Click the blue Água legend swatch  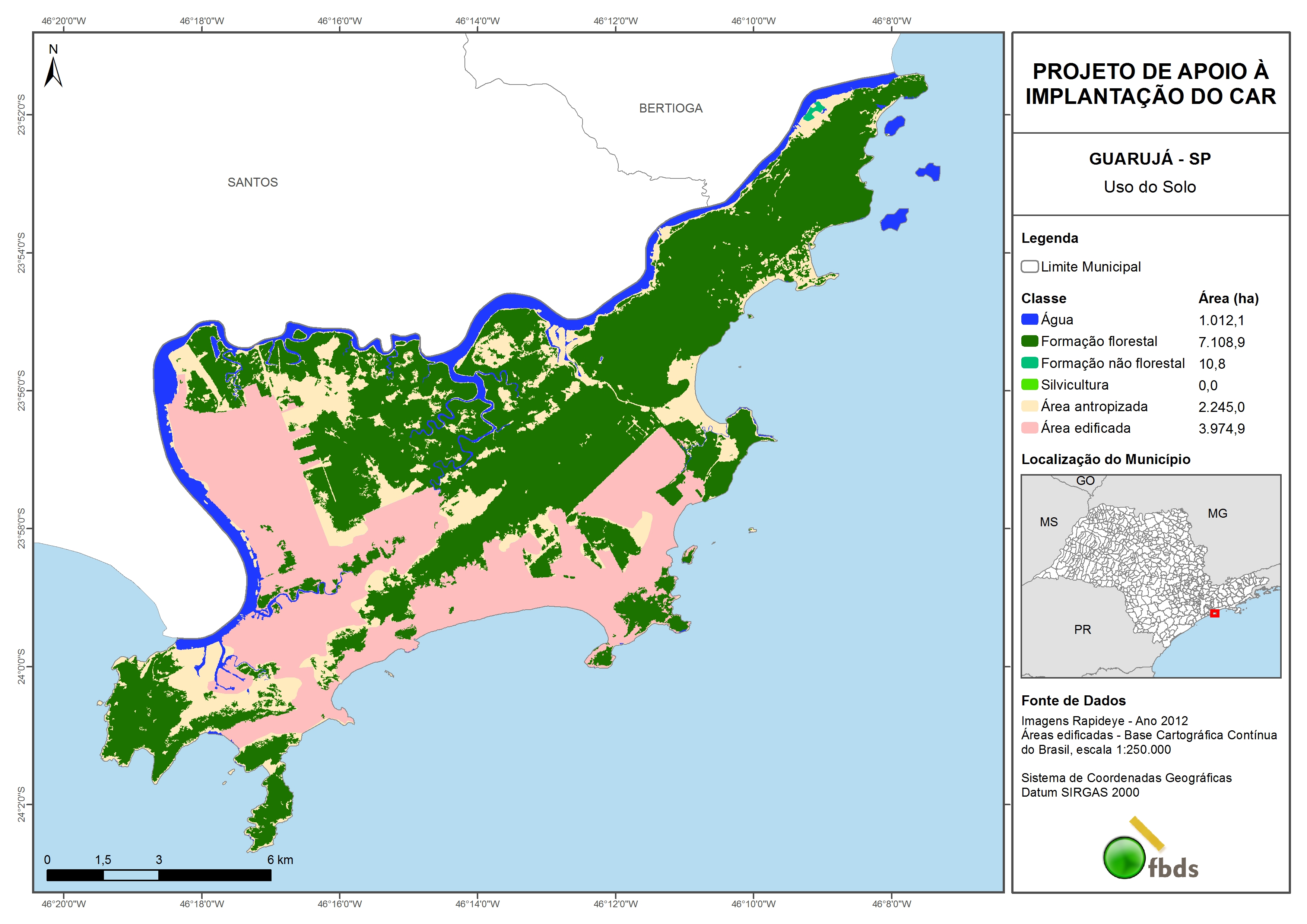pos(1029,320)
